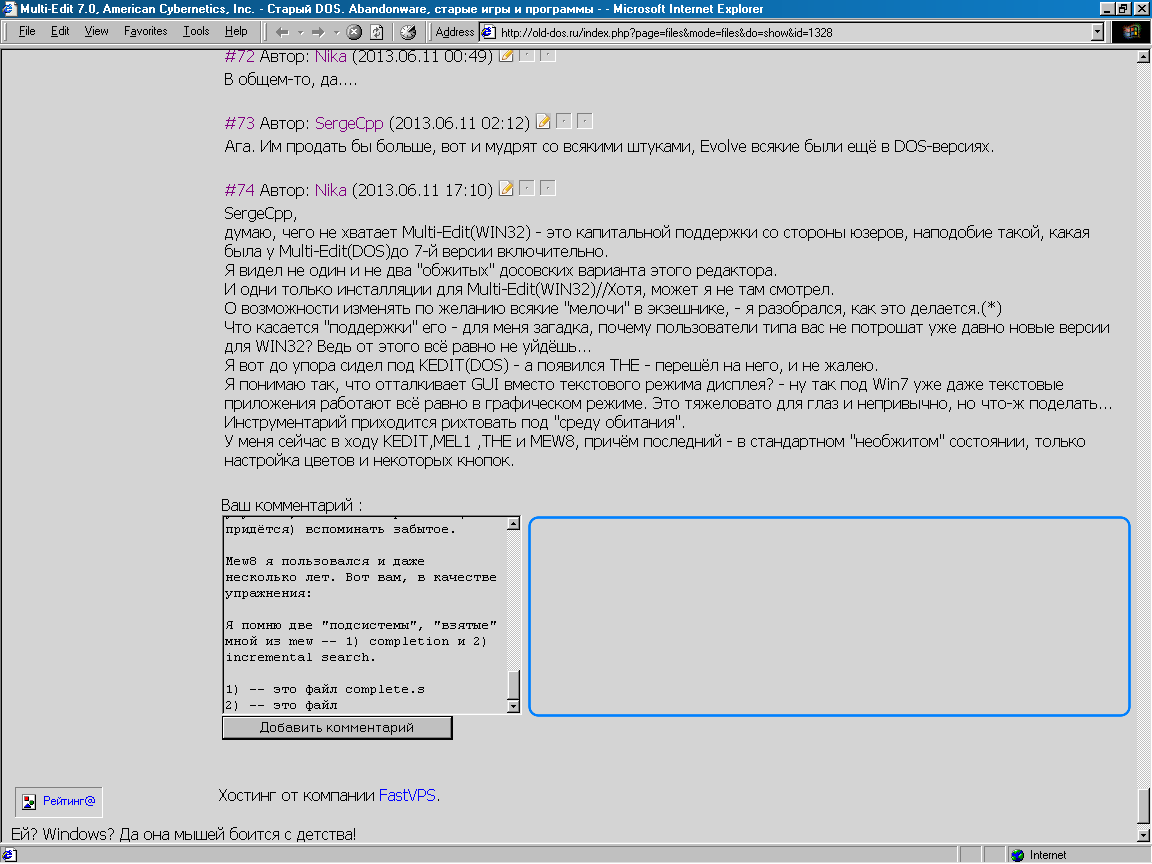
Task: Stop loading the page
Action: pyautogui.click(x=354, y=32)
